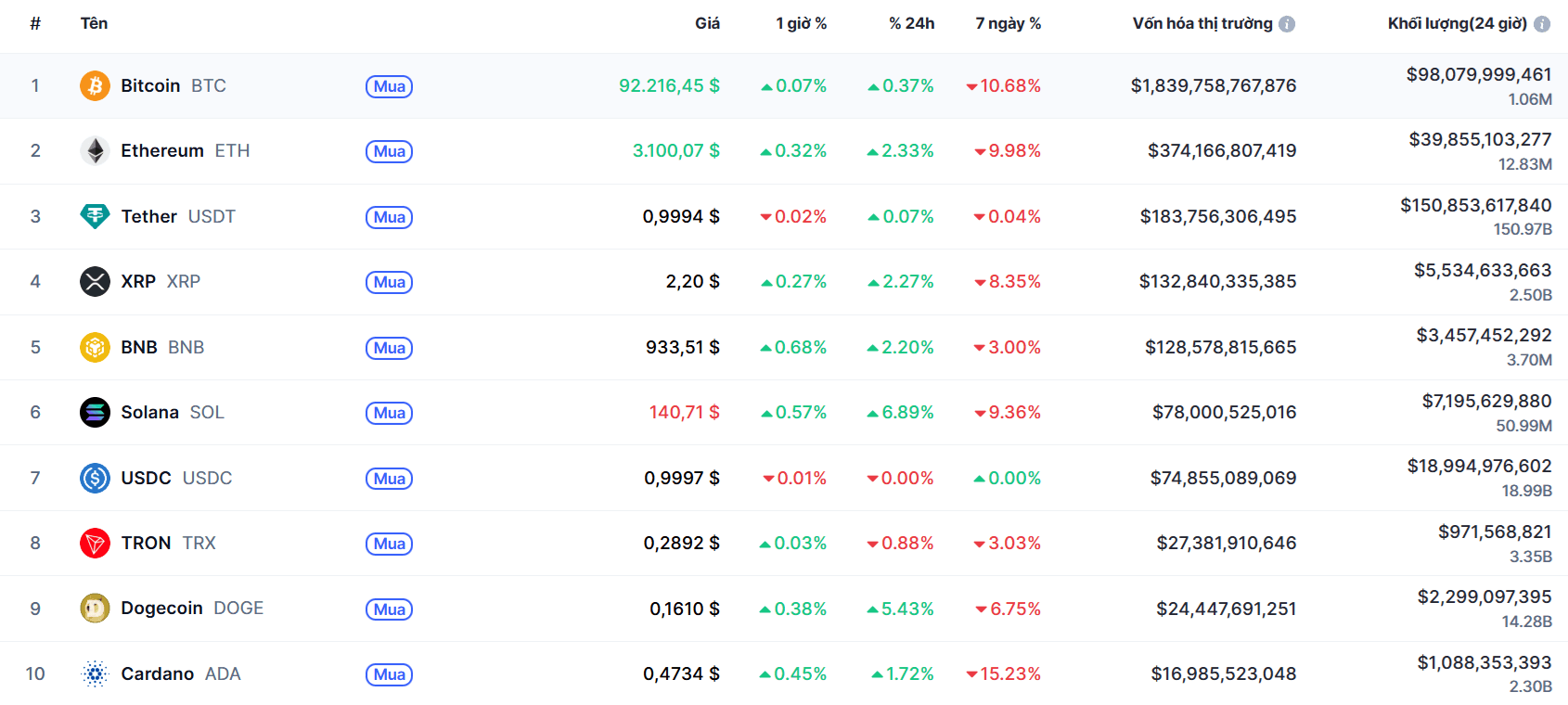The height and width of the screenshot is (705, 1568).
Task: Open info icon beside Vốn hóa thị trường
Action: click(x=1287, y=24)
